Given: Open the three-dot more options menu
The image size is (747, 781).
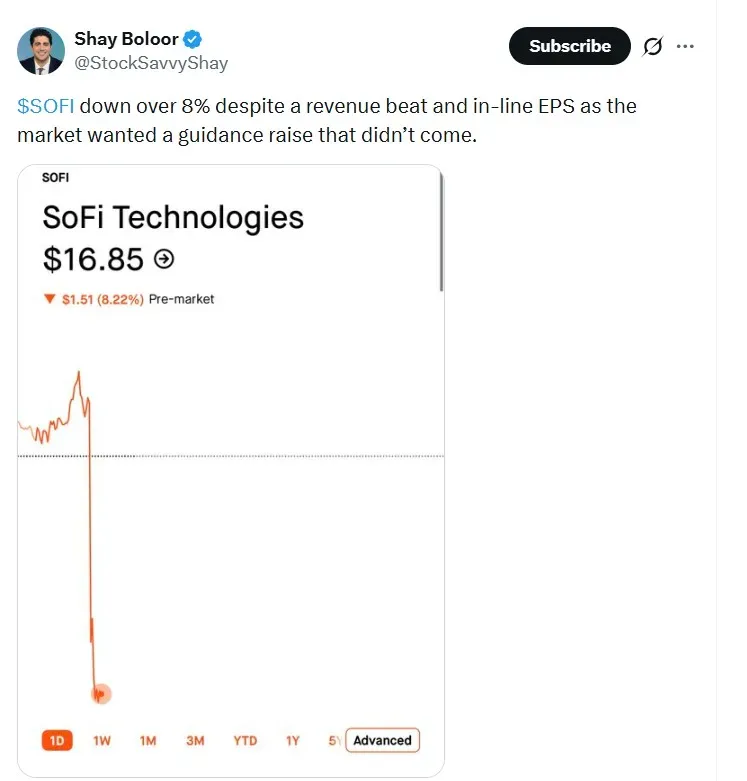Looking at the screenshot, I should point(685,46).
